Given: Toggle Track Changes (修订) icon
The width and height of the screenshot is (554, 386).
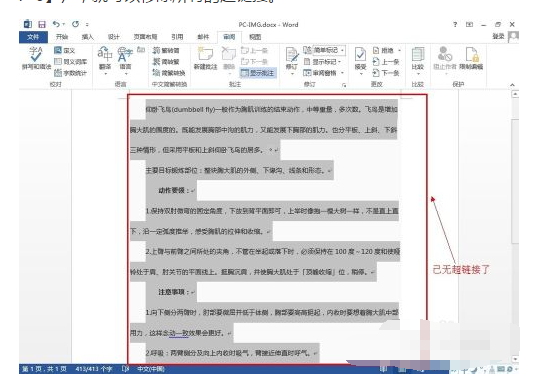Looking at the screenshot, I should 292,55.
